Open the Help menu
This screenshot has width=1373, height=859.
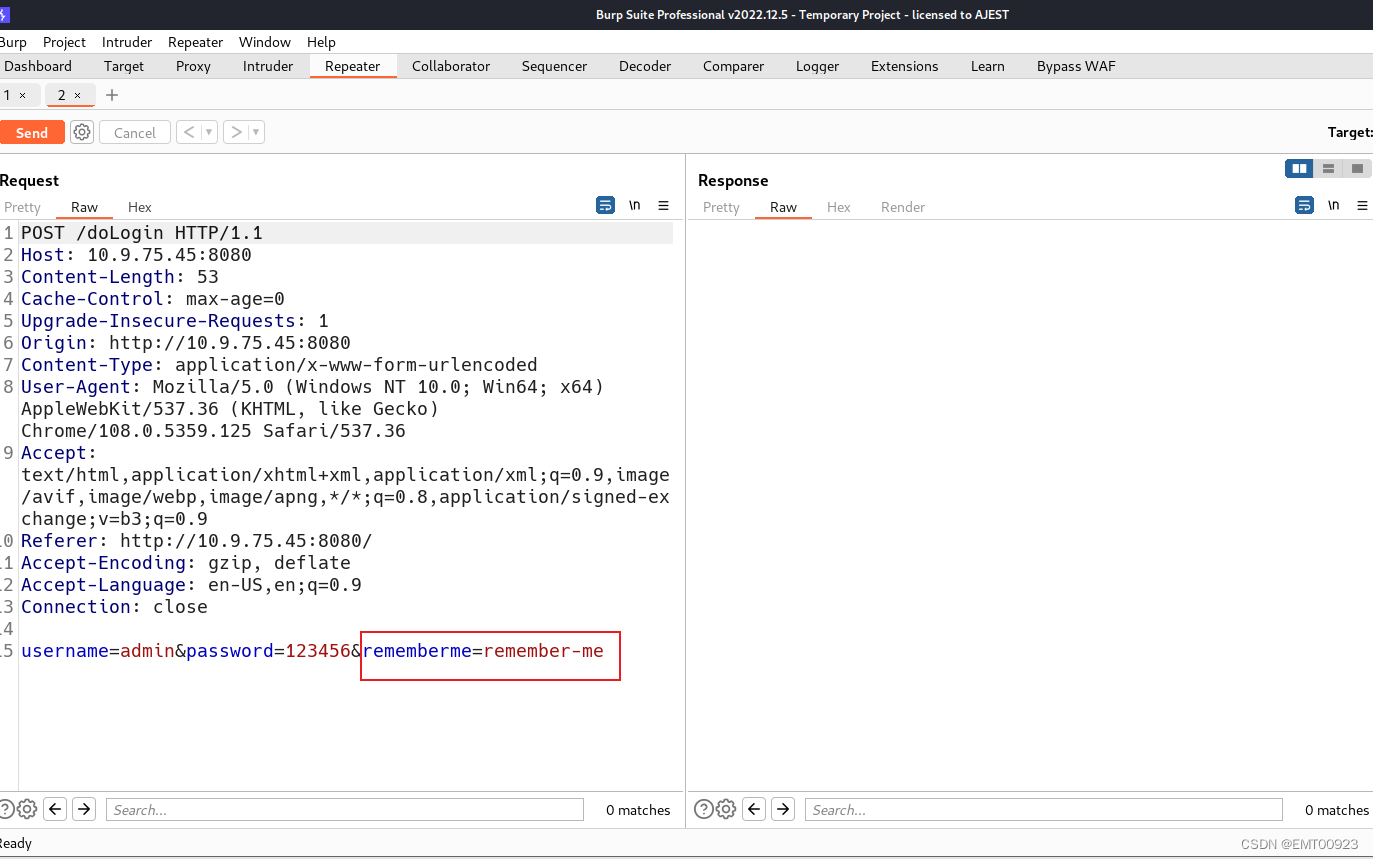[x=321, y=42]
